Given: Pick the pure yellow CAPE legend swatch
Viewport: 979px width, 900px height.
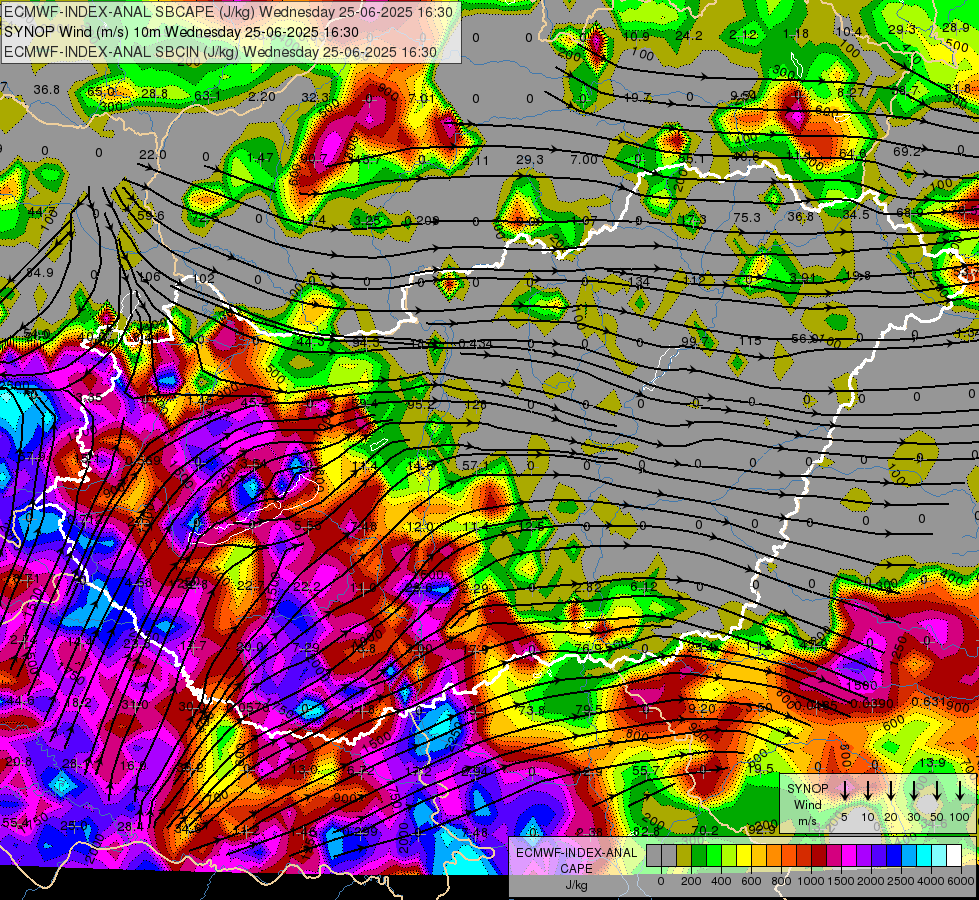Looking at the screenshot, I should (744, 856).
